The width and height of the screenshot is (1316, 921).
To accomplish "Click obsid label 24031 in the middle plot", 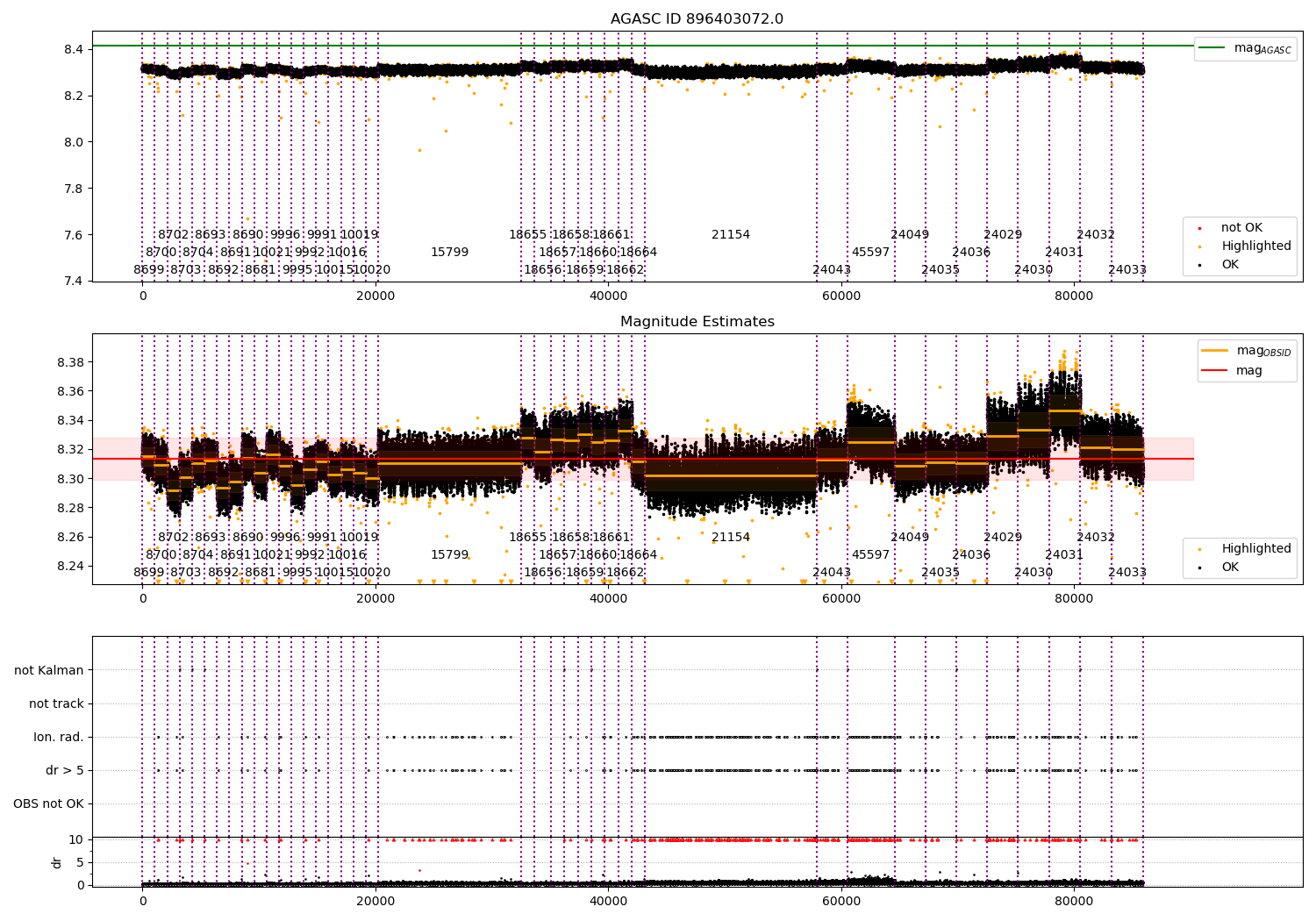I will point(1064,555).
